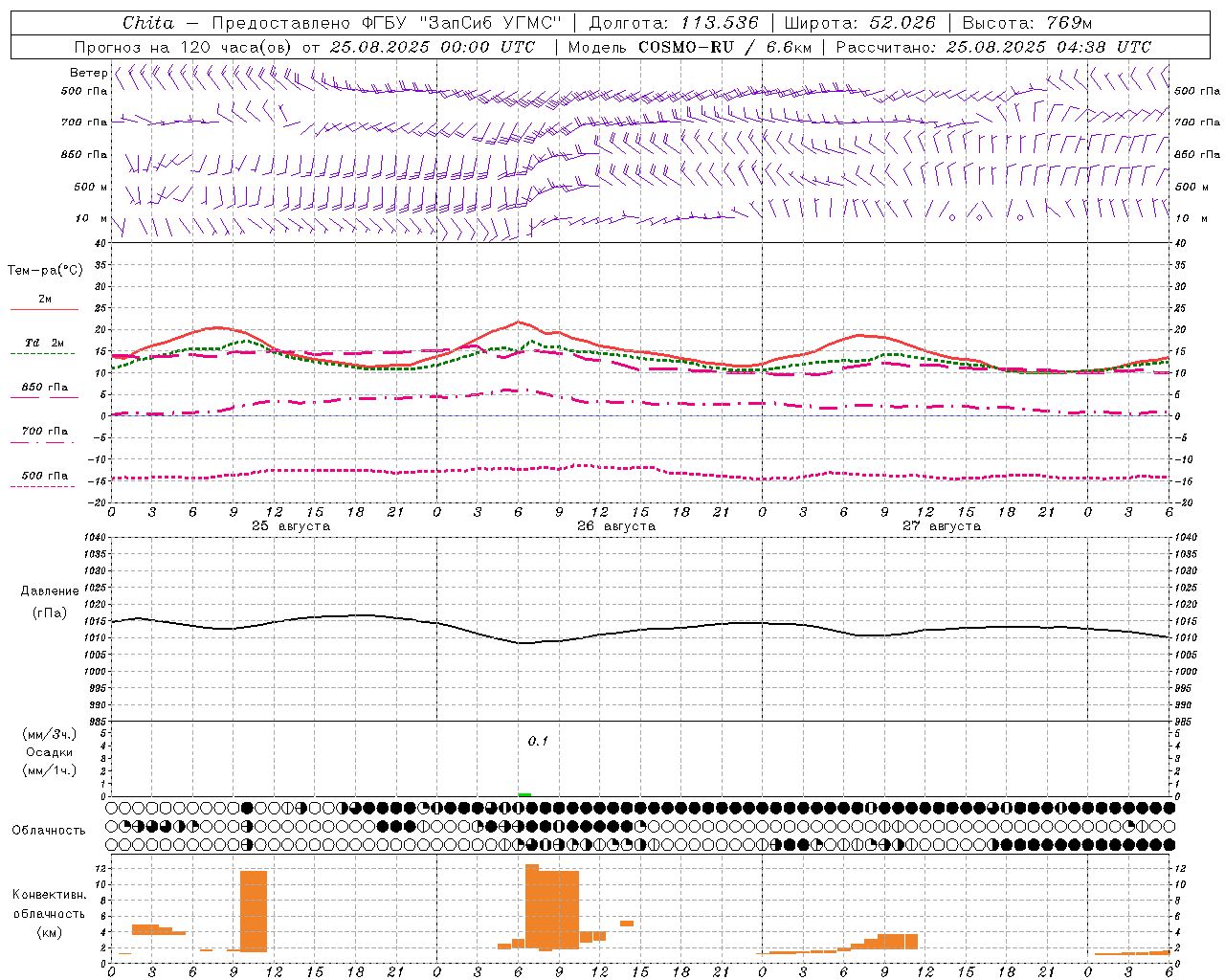Viewport: 1225px width, 980px height.
Task: Click the Давление pressure panel label
Action: pos(50,591)
